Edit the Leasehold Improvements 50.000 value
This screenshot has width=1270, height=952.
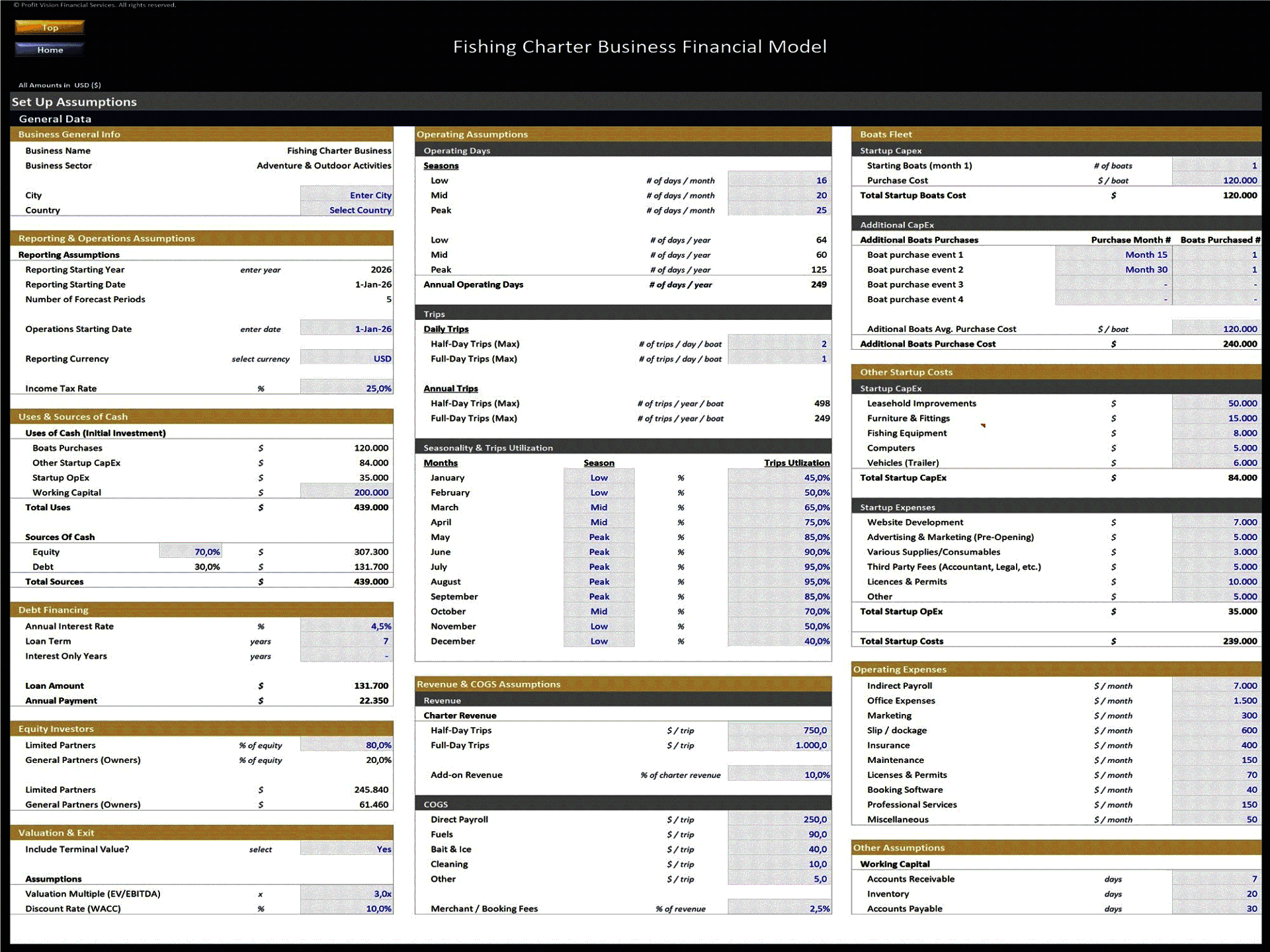click(x=1217, y=403)
